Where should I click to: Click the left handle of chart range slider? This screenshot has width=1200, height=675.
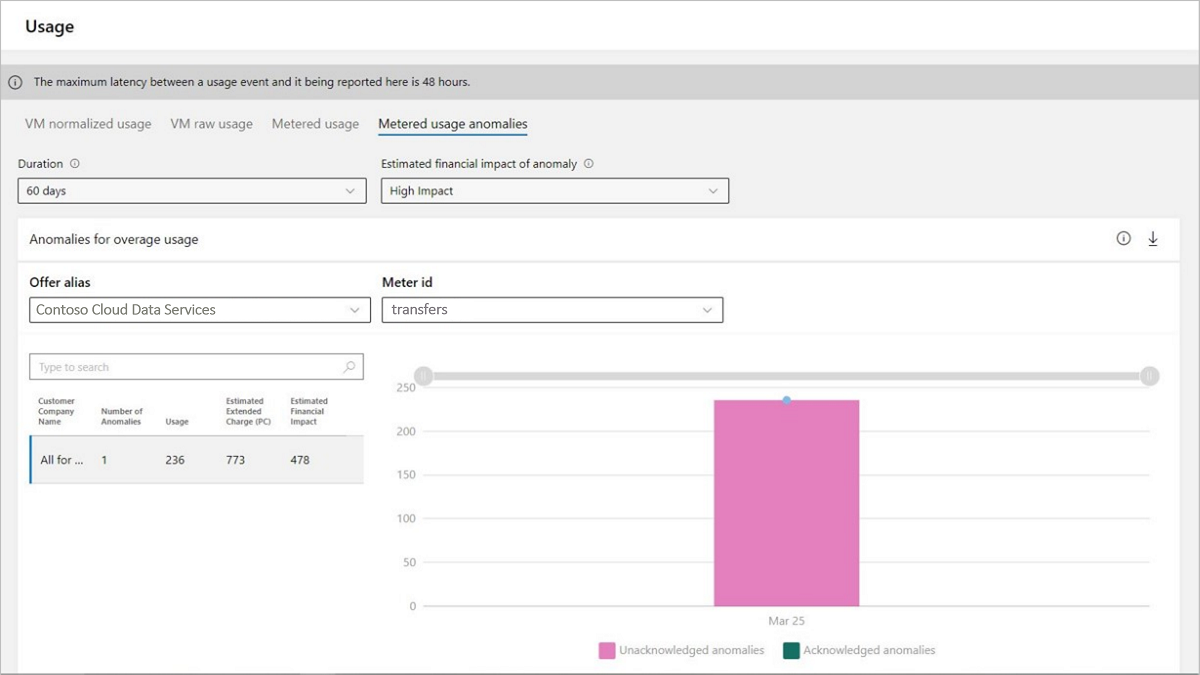point(423,376)
